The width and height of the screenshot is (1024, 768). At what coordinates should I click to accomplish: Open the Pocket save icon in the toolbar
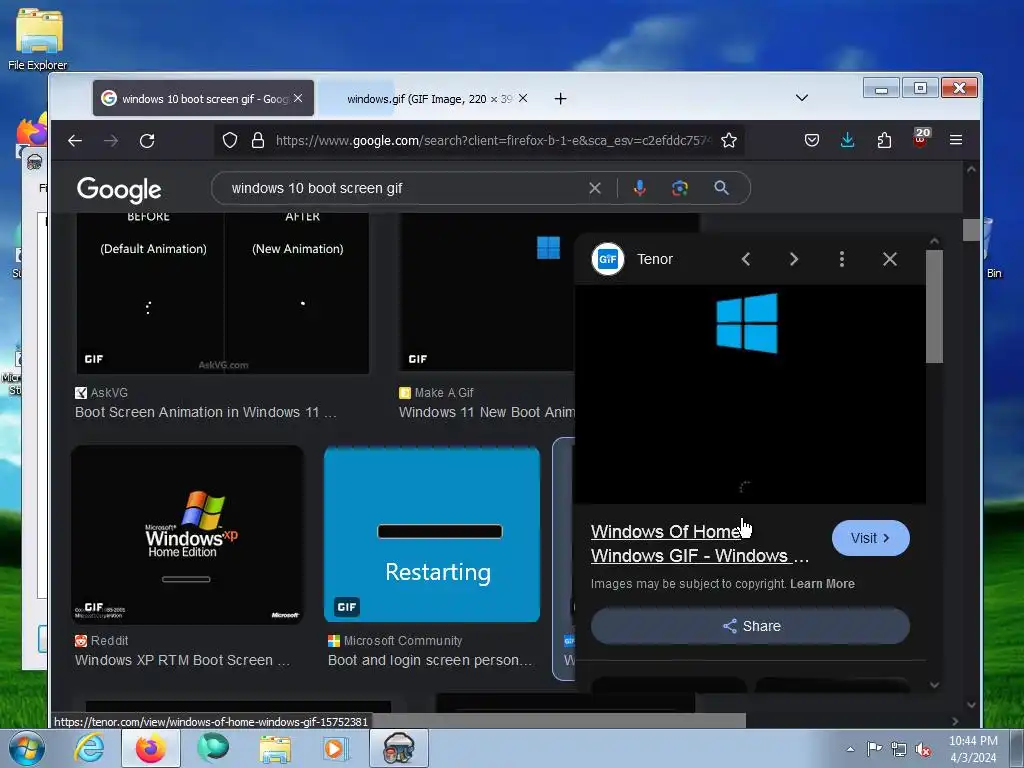[812, 140]
